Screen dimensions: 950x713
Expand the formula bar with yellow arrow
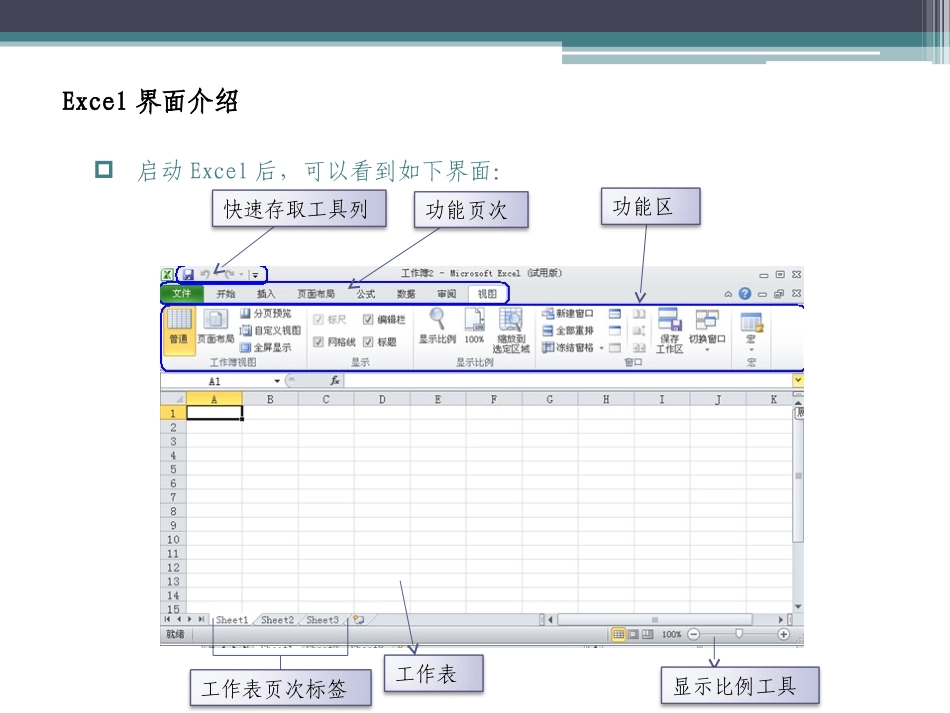click(x=798, y=380)
